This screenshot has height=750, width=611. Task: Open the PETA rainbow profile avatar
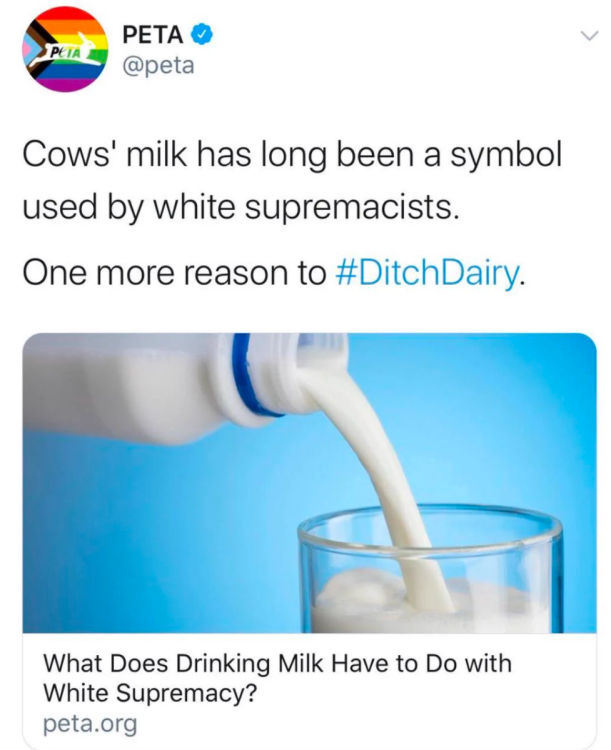coord(65,50)
